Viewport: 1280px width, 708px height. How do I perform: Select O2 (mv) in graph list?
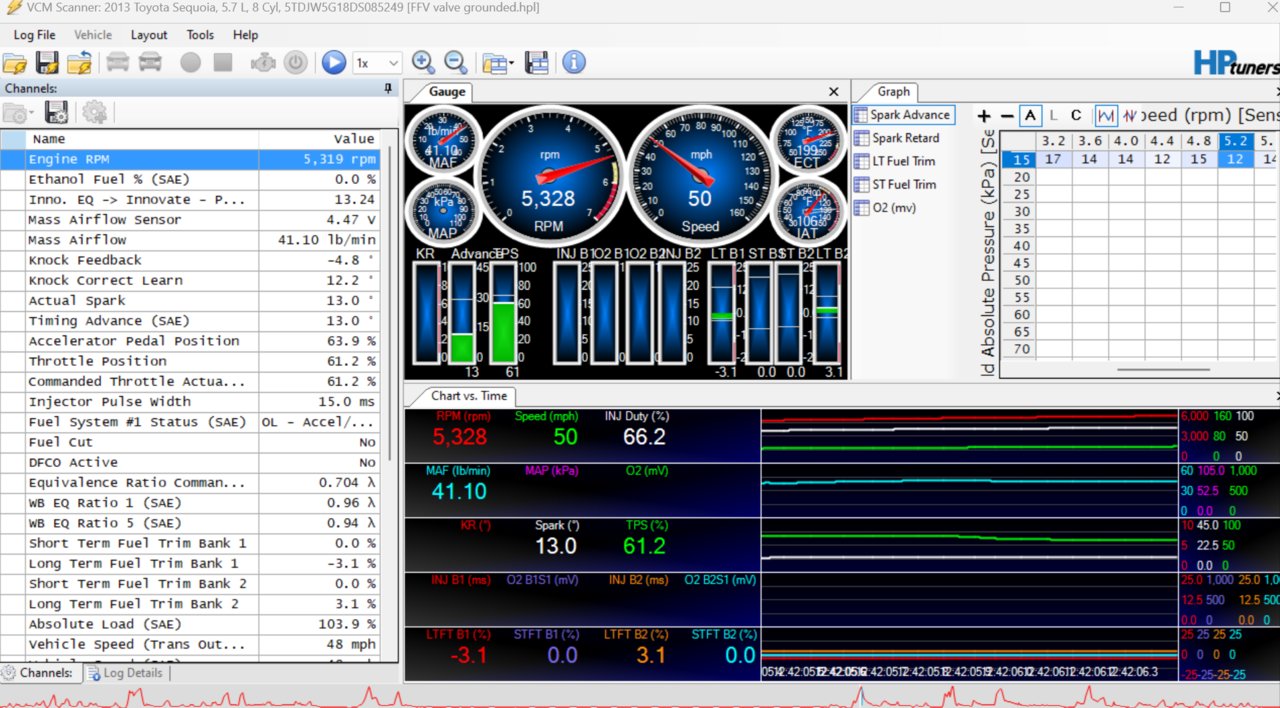pyautogui.click(x=885, y=208)
